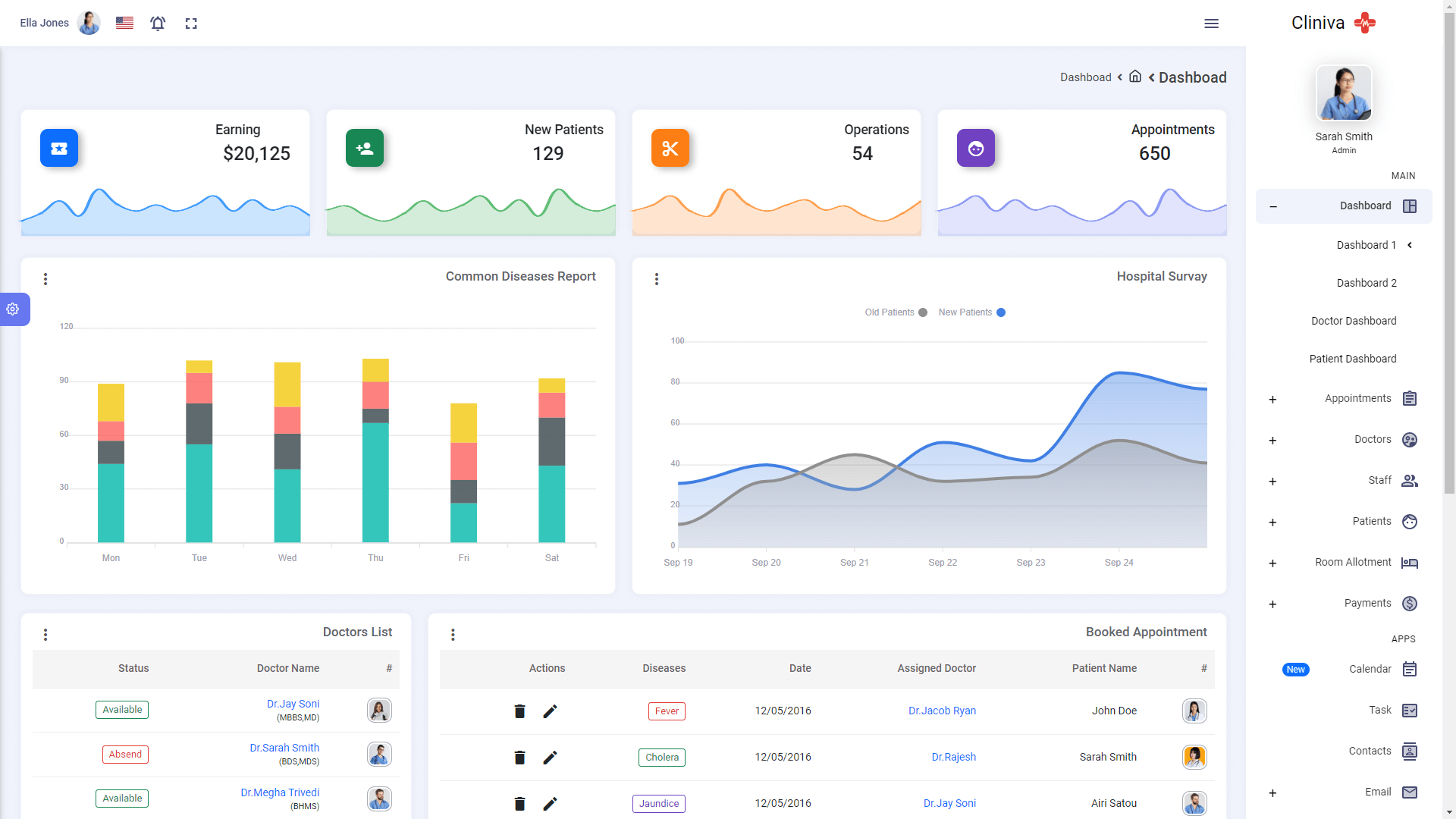Click the hamburger menu to collapse the sidebar
This screenshot has width=1456, height=819.
pos(1212,24)
